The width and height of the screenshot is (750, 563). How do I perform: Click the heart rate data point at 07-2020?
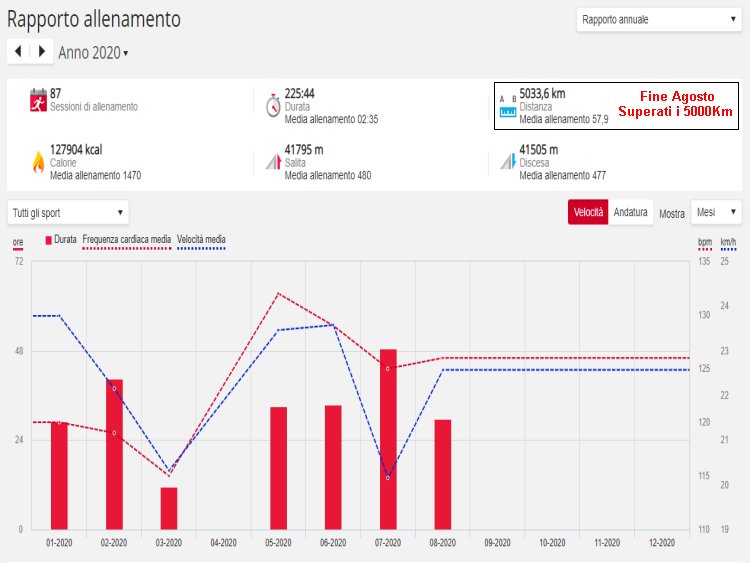pos(388,369)
